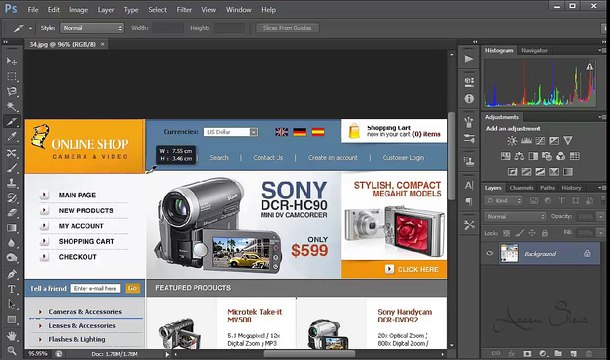
Task: Open the Filter menu
Action: tap(184, 10)
